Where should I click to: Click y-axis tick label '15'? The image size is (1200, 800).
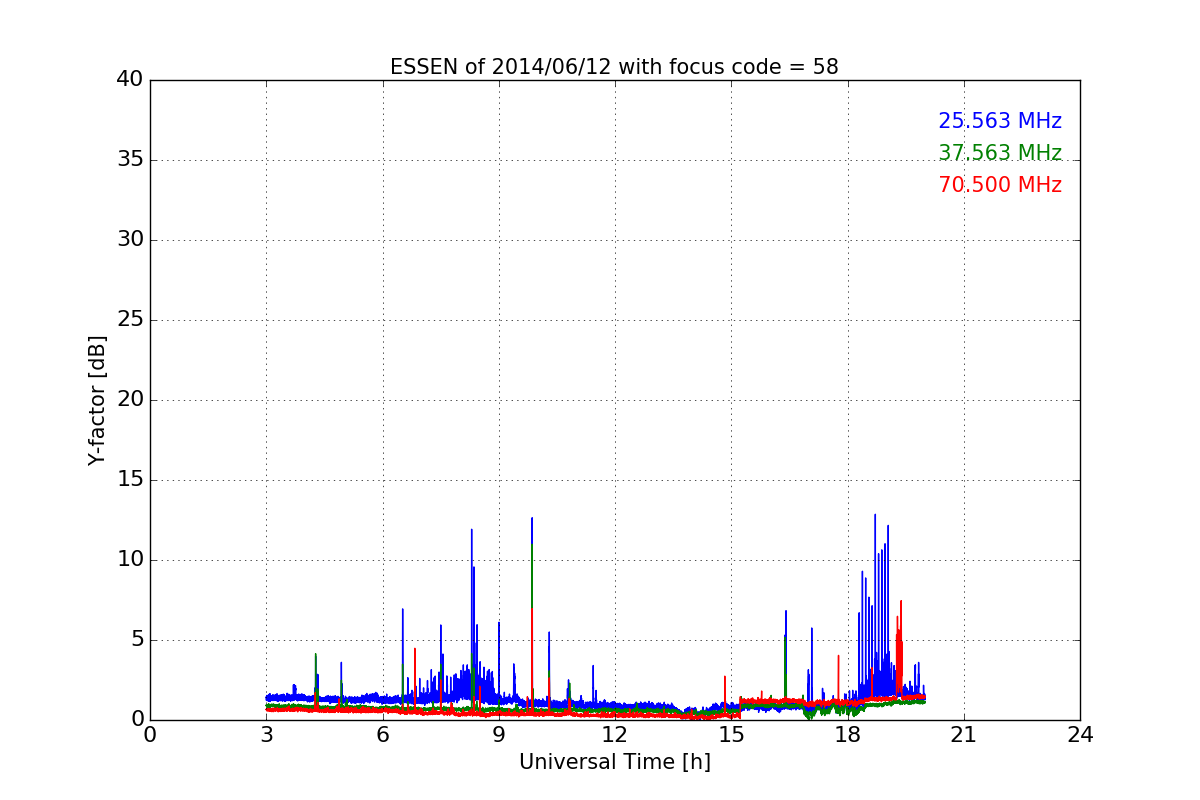[x=130, y=480]
